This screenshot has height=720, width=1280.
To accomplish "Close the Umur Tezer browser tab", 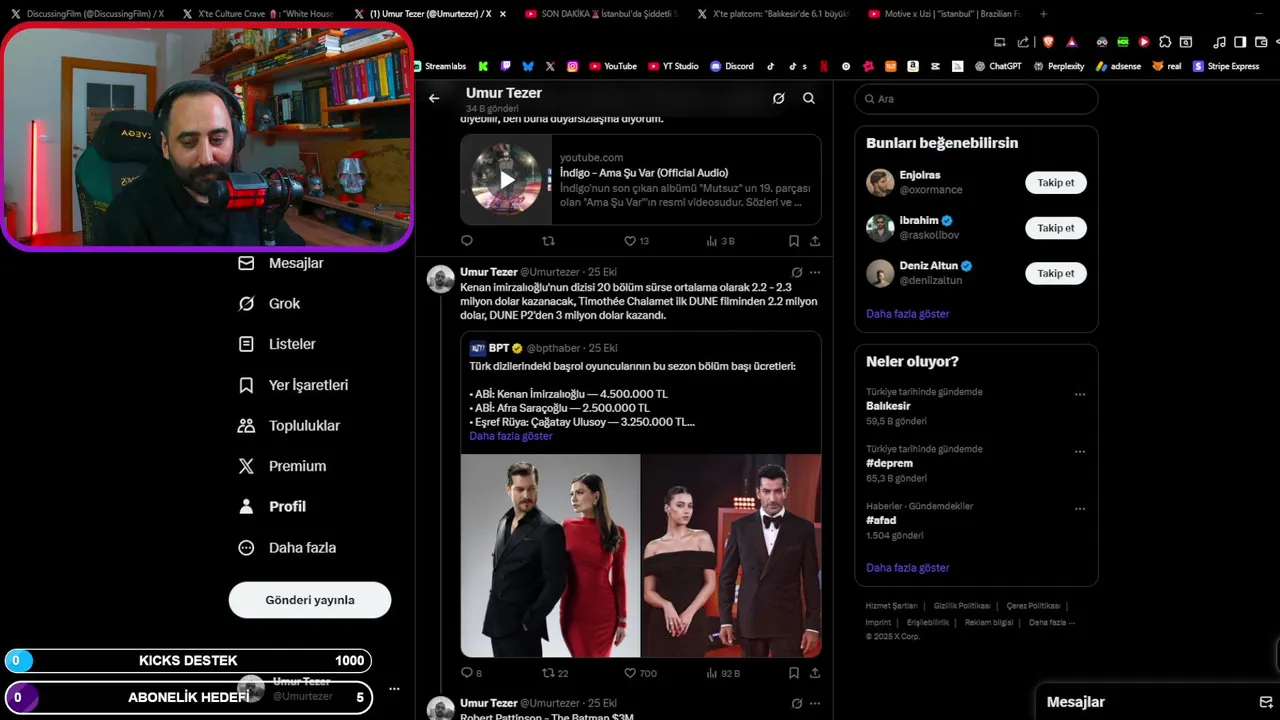I will (x=502, y=14).
